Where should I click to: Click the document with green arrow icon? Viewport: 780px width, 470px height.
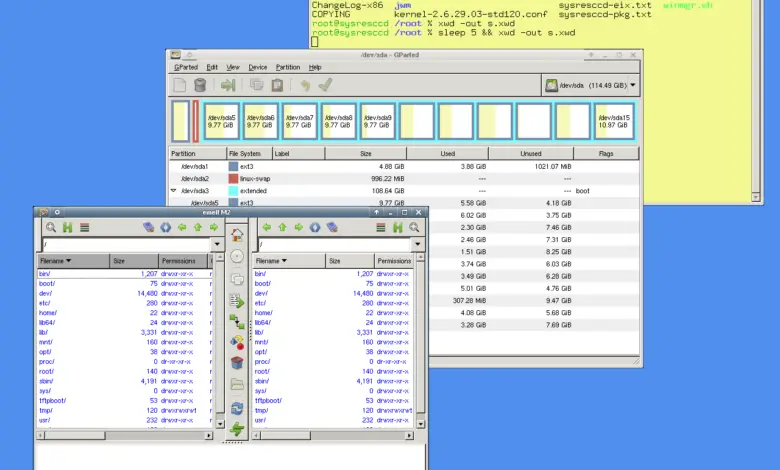pos(237,301)
